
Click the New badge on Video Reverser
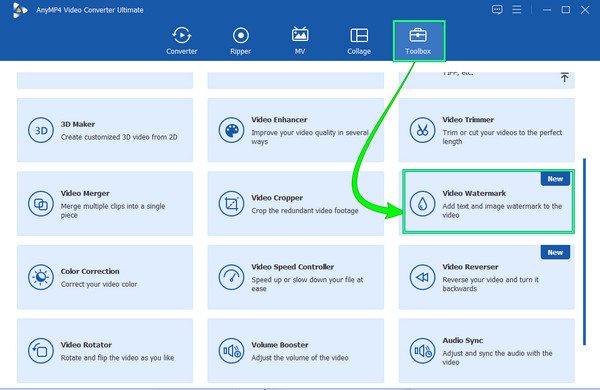555,252
